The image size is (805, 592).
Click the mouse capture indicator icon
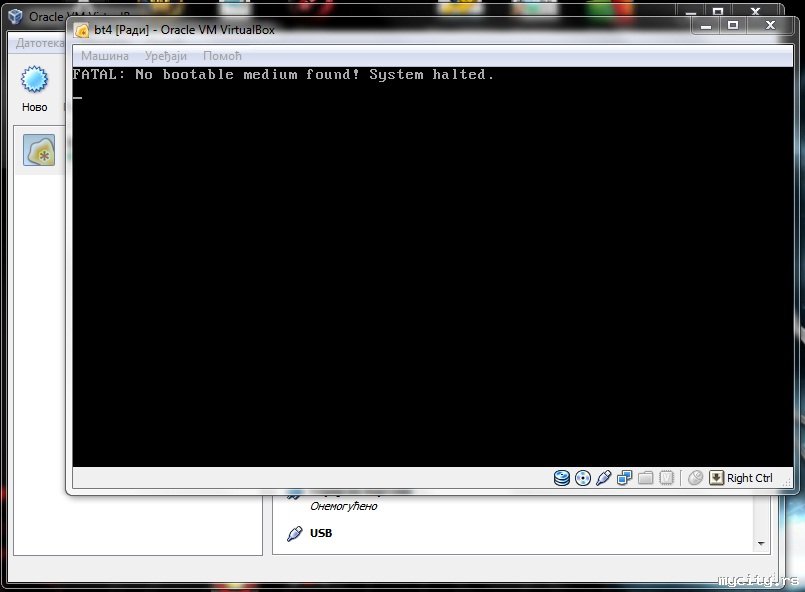695,478
